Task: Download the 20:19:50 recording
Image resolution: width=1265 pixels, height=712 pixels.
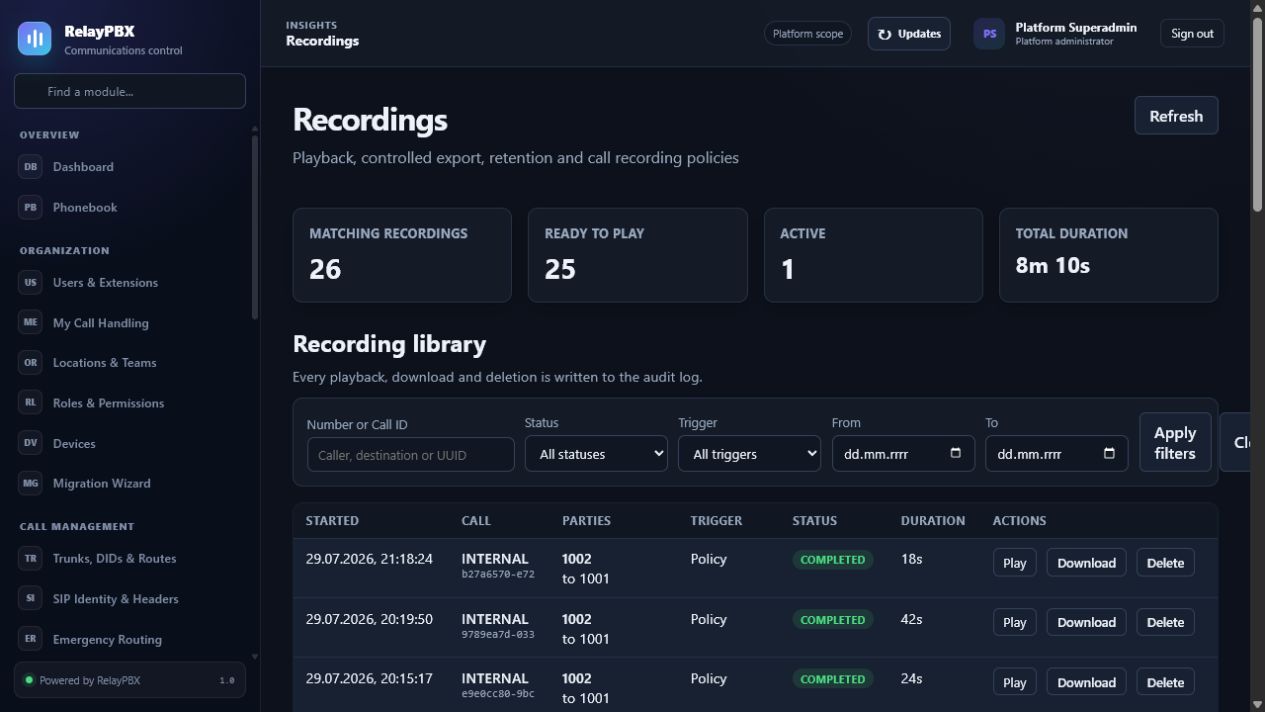Action: pyautogui.click(x=1086, y=622)
